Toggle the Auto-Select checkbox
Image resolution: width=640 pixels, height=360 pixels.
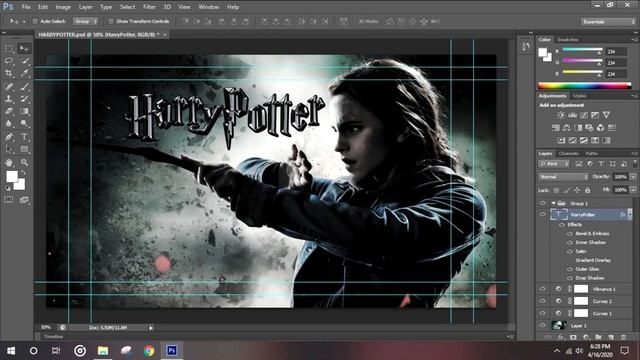[x=35, y=21]
